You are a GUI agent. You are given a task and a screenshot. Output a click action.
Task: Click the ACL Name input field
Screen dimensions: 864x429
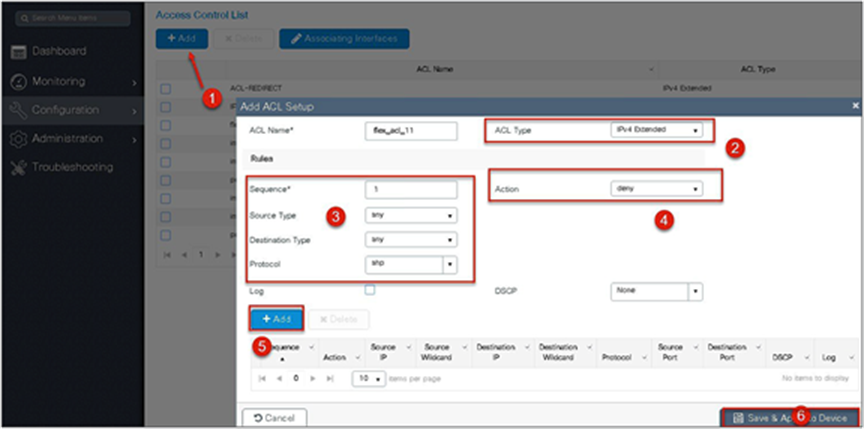tap(411, 131)
